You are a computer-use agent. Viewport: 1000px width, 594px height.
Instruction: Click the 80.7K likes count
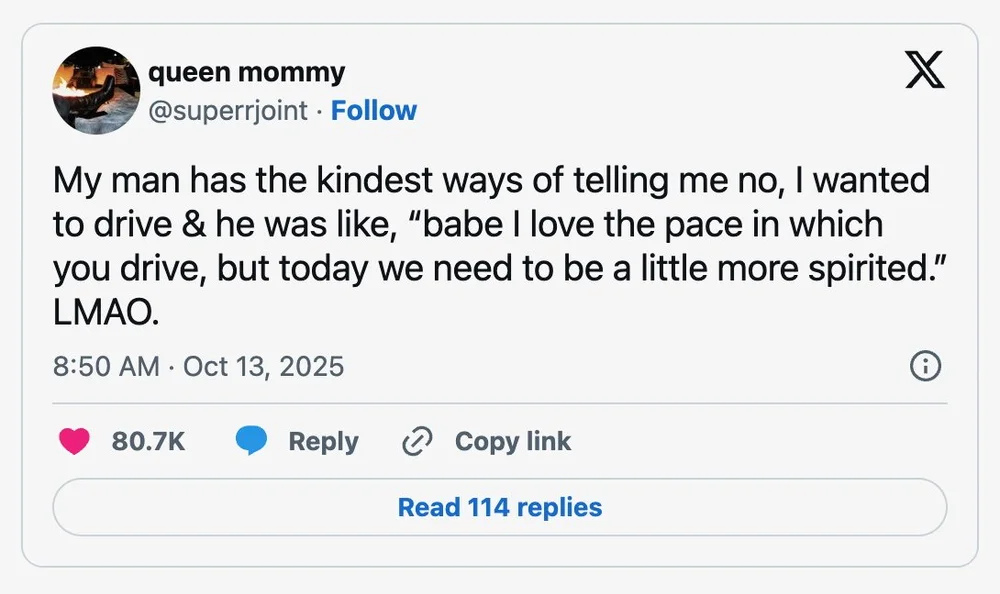pyautogui.click(x=148, y=441)
